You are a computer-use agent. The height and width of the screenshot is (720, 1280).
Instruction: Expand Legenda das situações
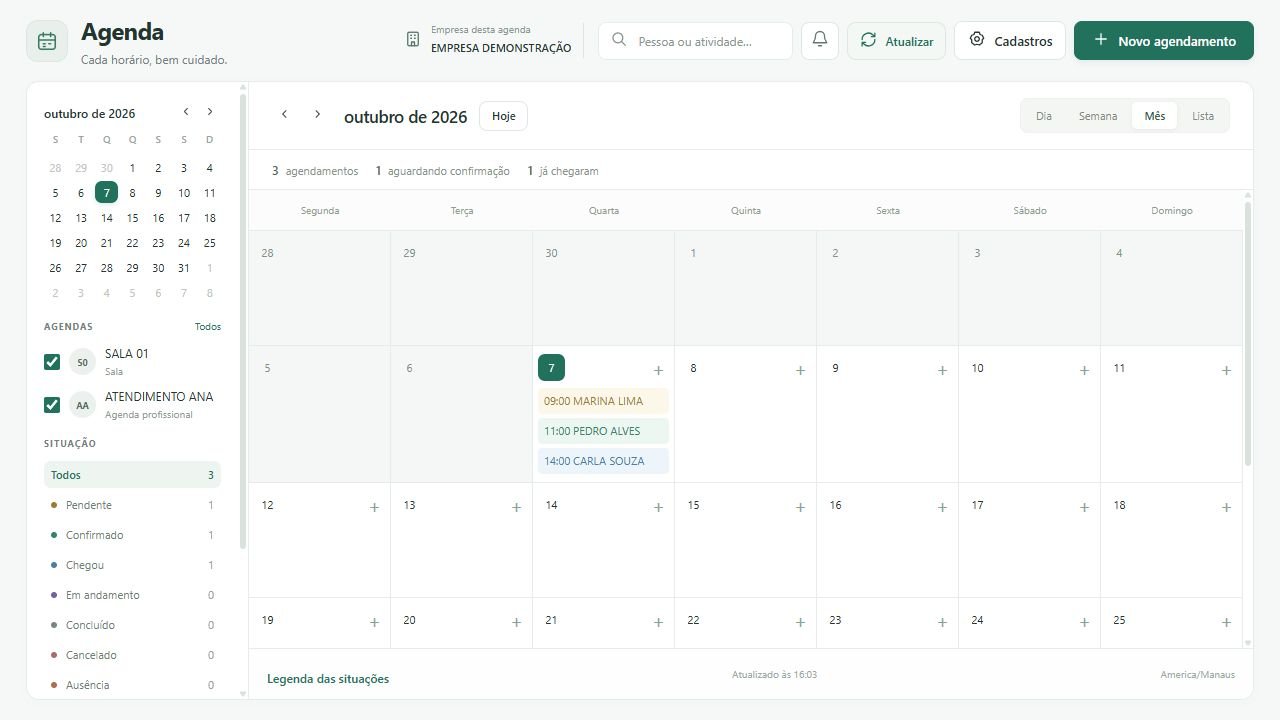click(x=328, y=679)
